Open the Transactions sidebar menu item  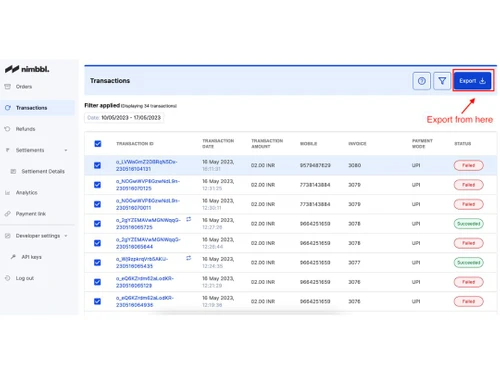tap(37, 108)
